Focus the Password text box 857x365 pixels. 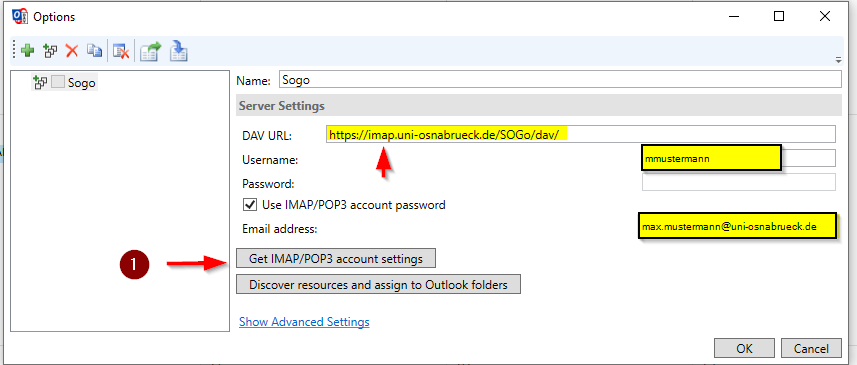point(738,182)
